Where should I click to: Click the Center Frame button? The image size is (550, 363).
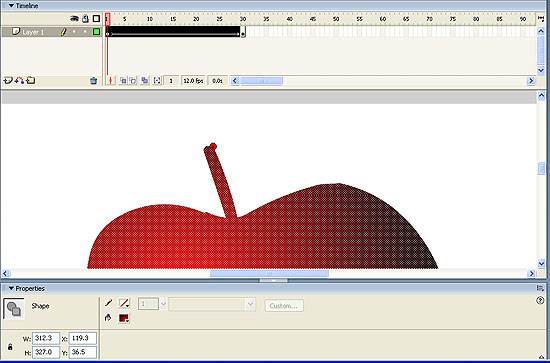(110, 81)
